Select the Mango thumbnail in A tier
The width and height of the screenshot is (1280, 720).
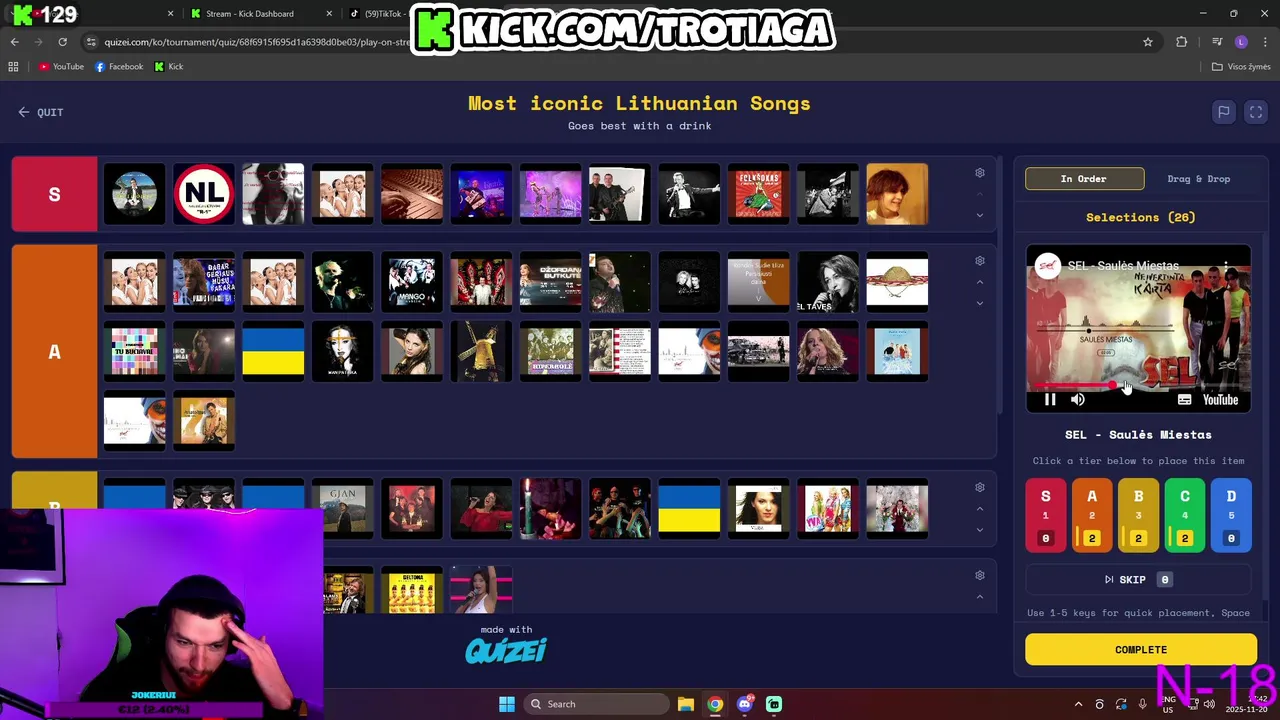click(411, 282)
